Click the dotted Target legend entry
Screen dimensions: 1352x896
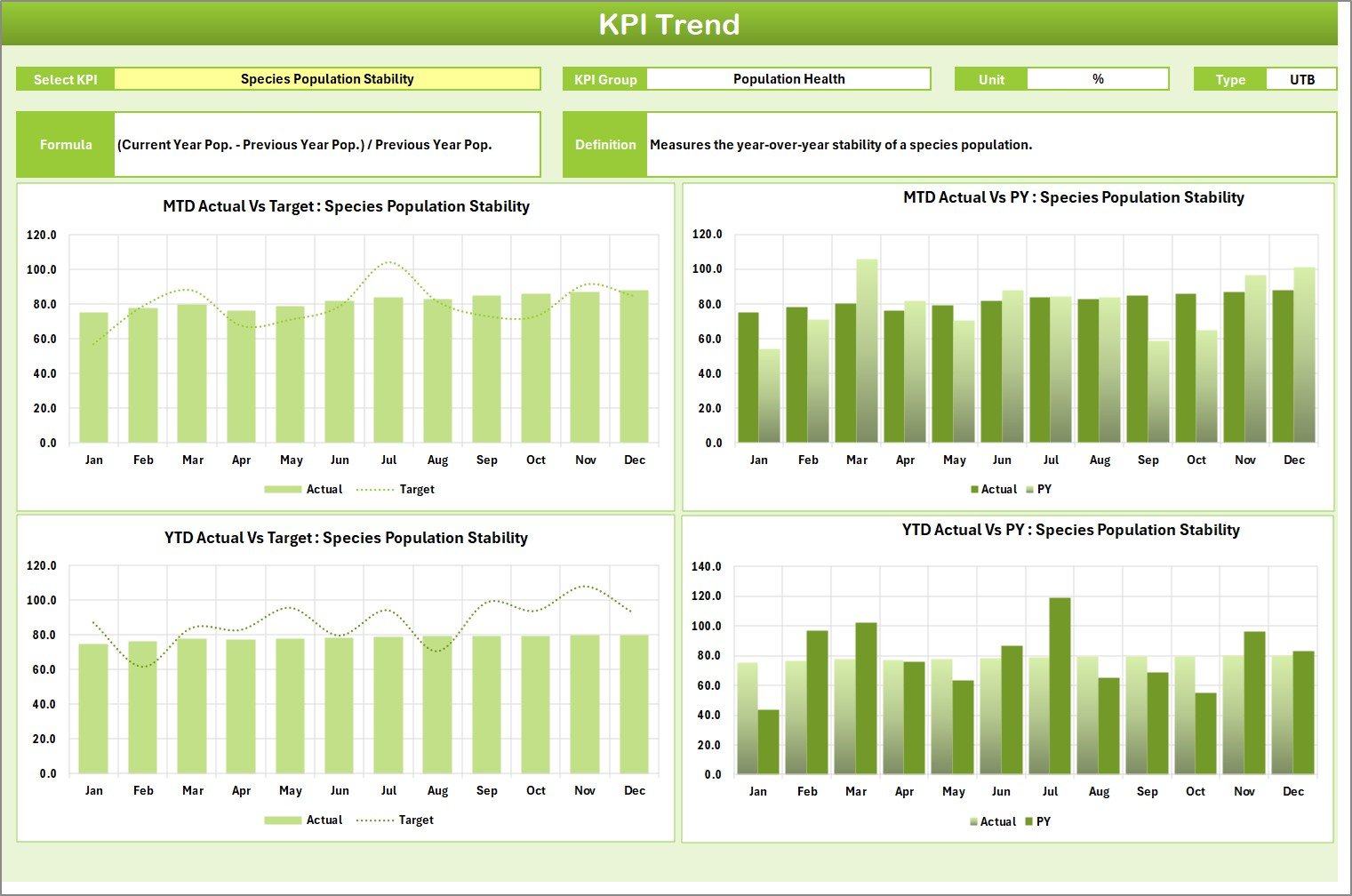(399, 489)
